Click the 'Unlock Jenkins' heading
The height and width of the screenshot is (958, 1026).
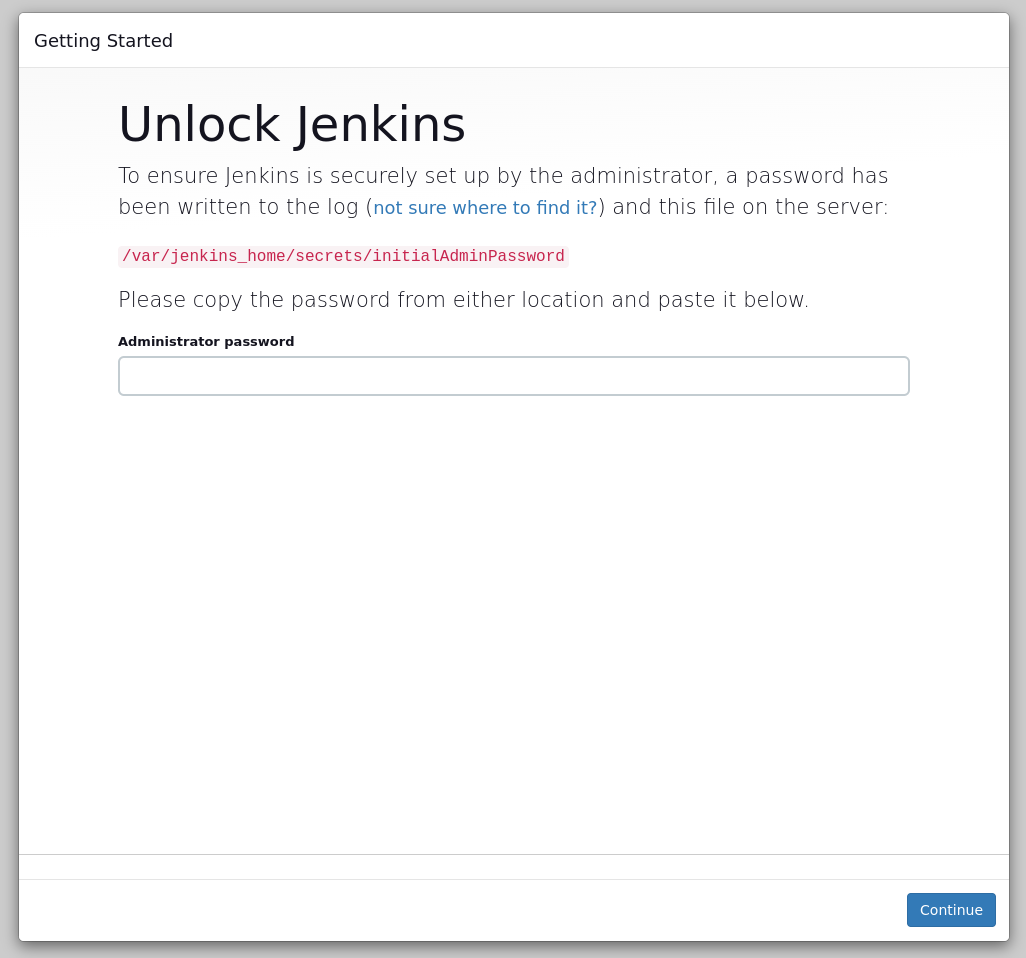point(291,125)
